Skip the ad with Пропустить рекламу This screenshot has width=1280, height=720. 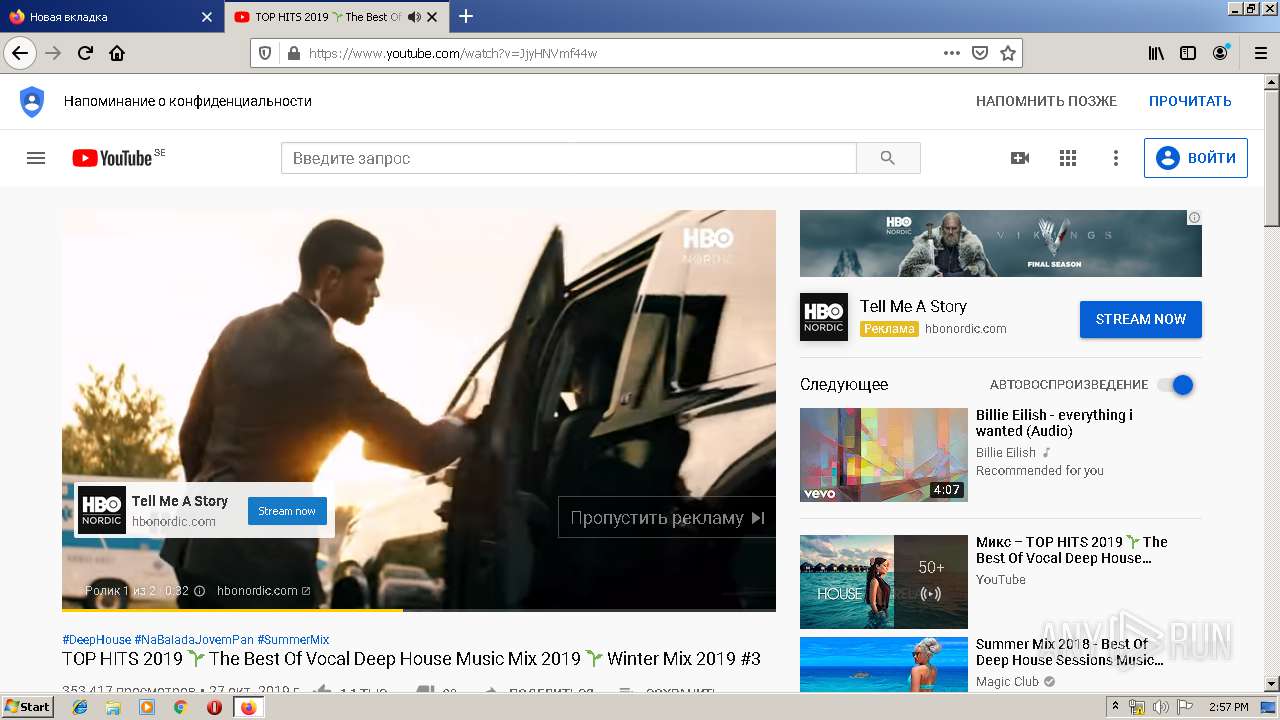tap(666, 517)
